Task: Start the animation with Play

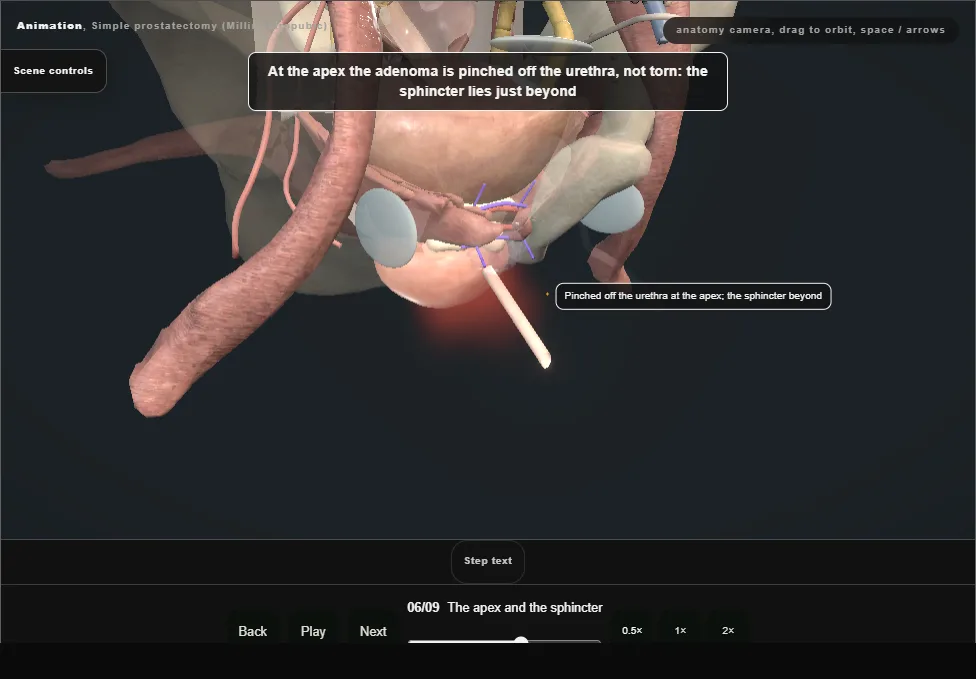Action: (313, 631)
